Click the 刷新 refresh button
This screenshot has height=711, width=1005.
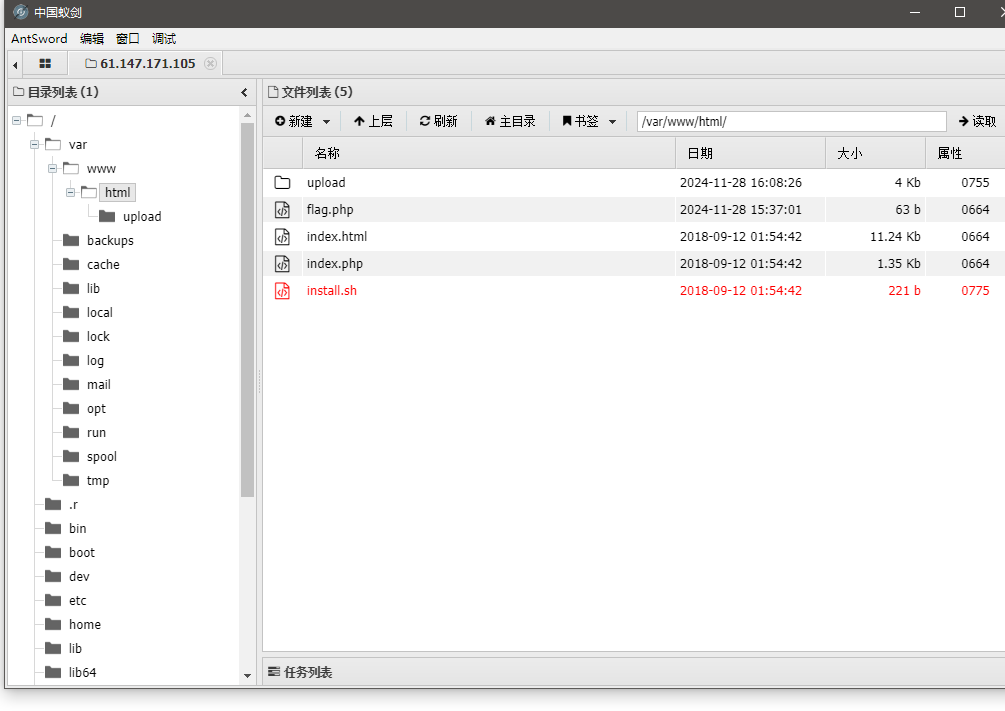438,121
